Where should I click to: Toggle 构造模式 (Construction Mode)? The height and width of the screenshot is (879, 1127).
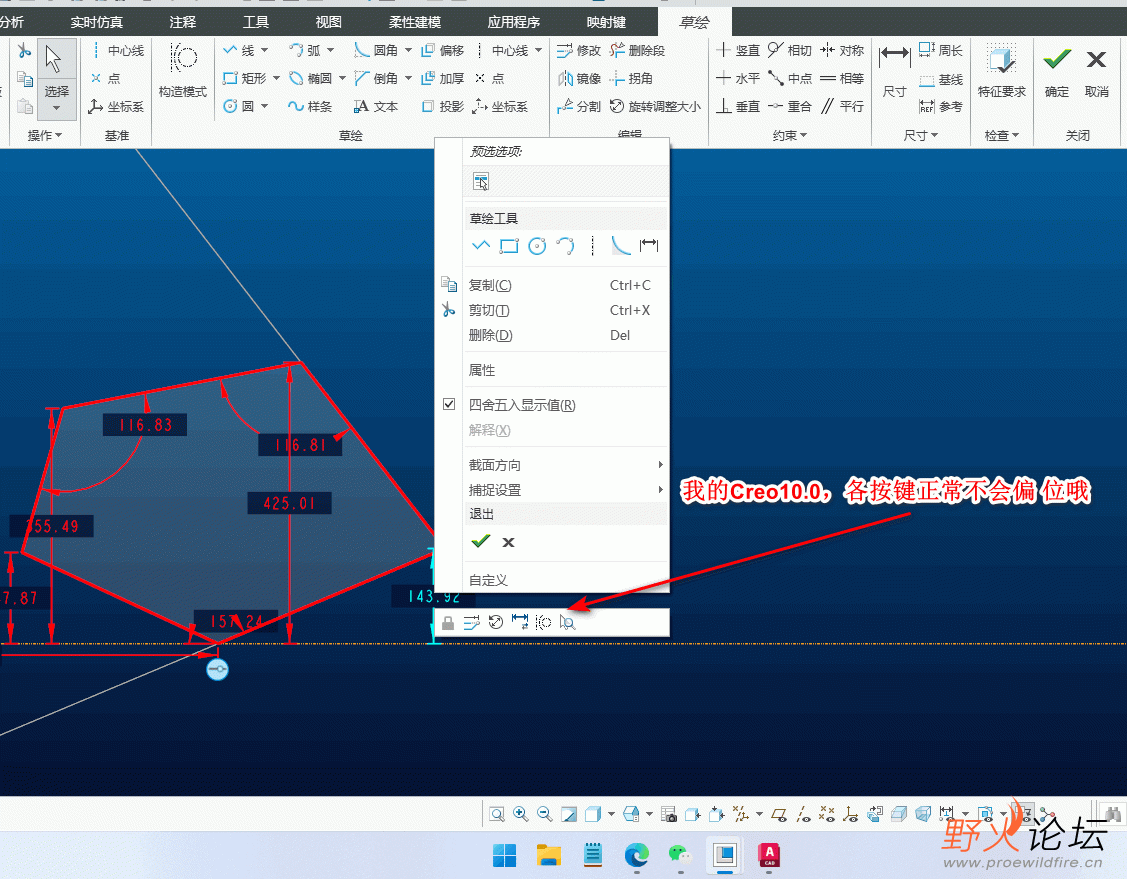pos(183,70)
